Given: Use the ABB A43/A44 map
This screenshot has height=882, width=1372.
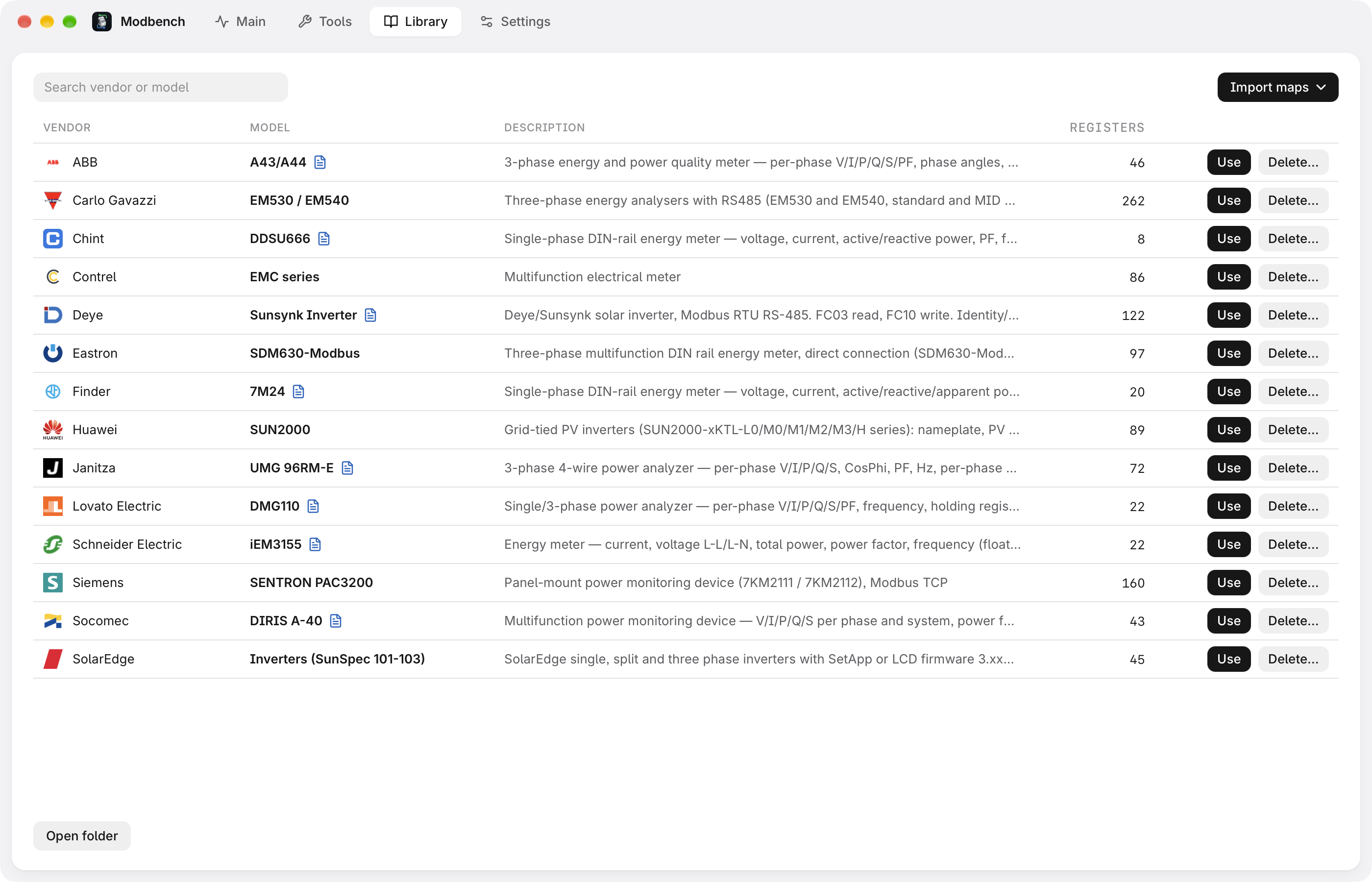Looking at the screenshot, I should tap(1229, 162).
